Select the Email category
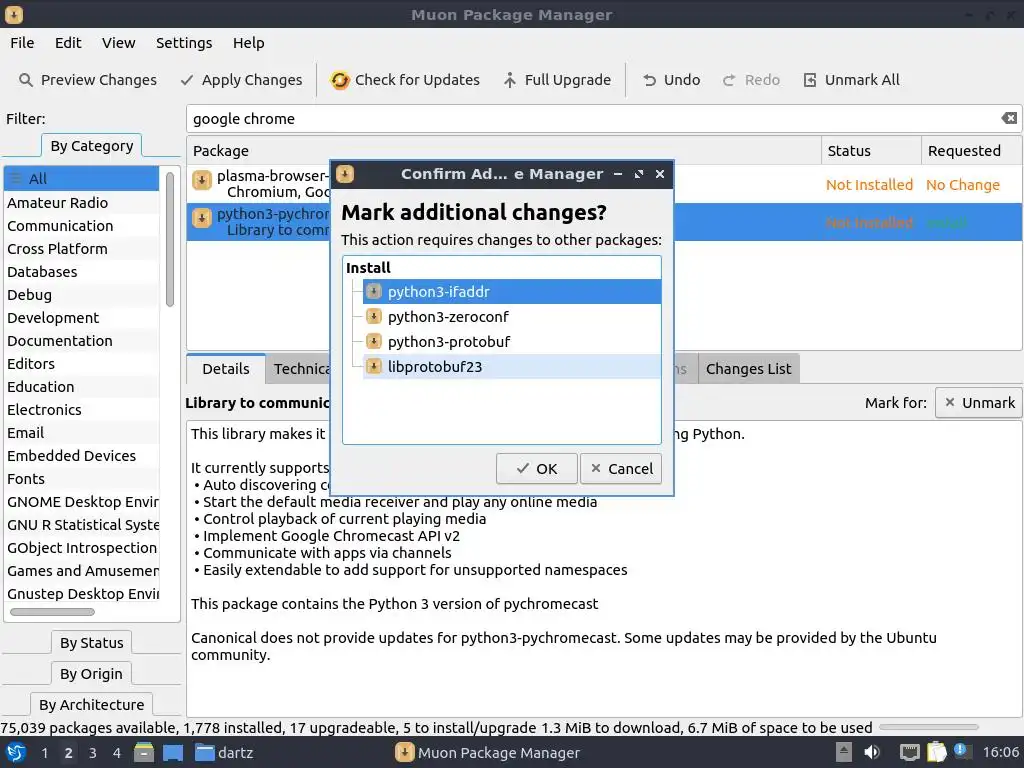Image resolution: width=1024 pixels, height=768 pixels. (x=81, y=432)
